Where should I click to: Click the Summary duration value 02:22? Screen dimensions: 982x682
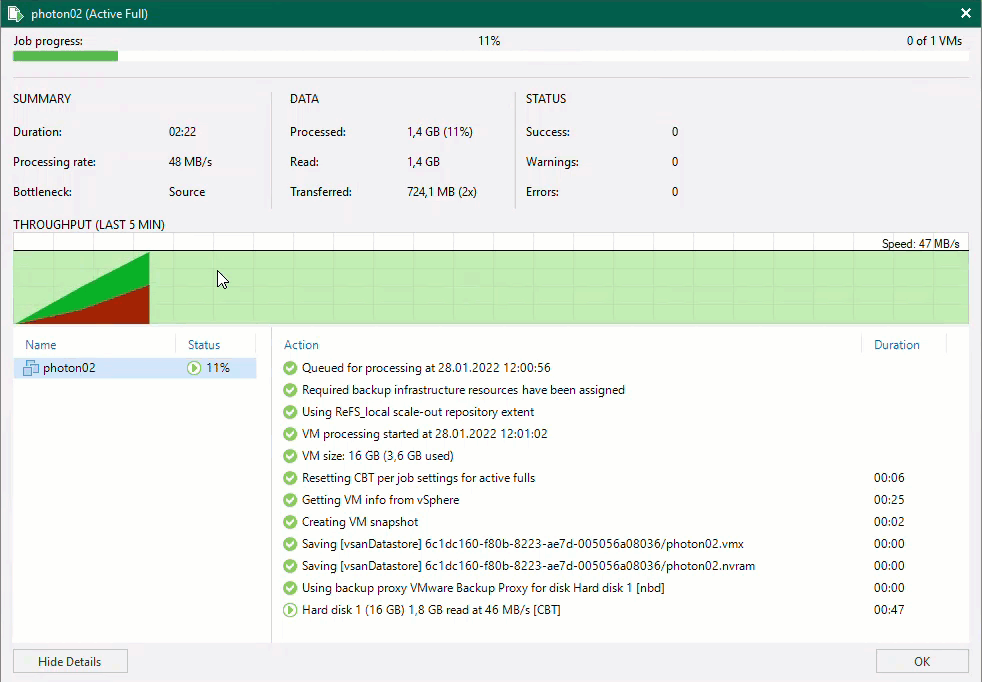coord(182,132)
